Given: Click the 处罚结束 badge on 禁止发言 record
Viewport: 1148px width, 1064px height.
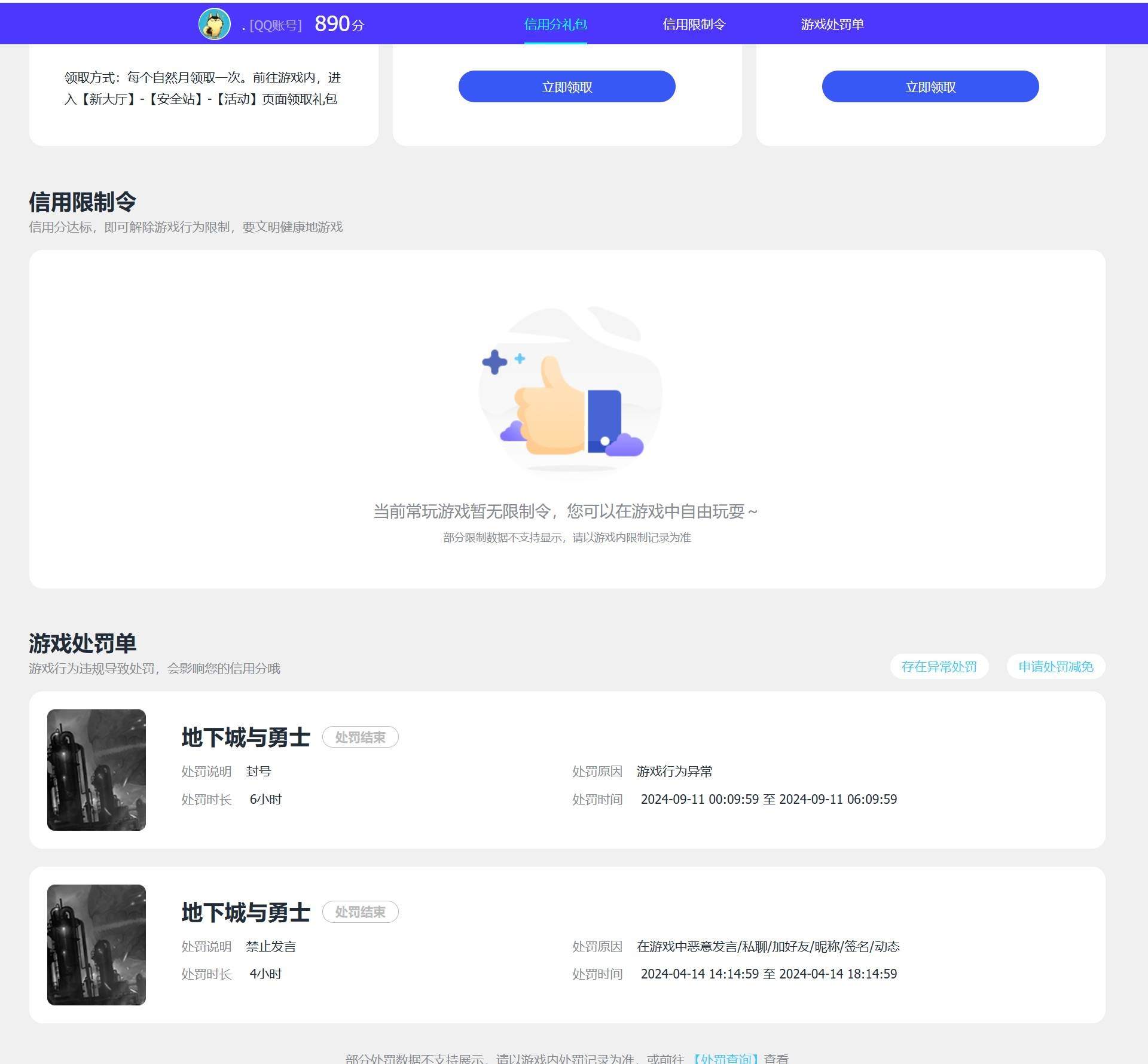Looking at the screenshot, I should (361, 912).
